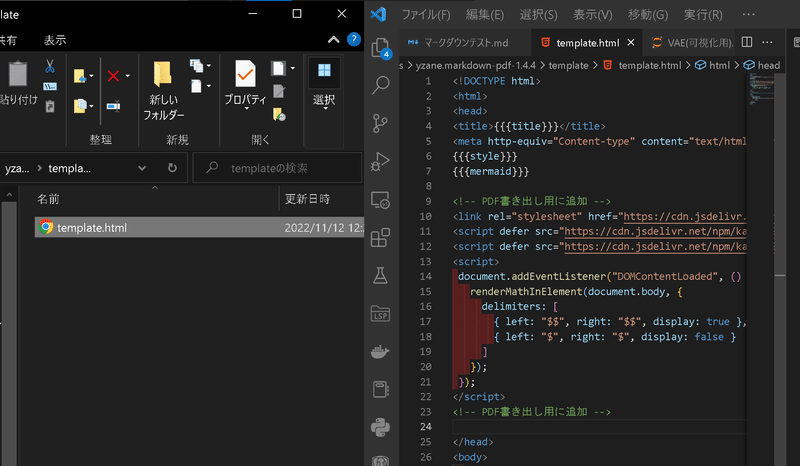Viewport: 800px width, 466px height.
Task: Close the template.html editor tab
Action: [x=631, y=42]
